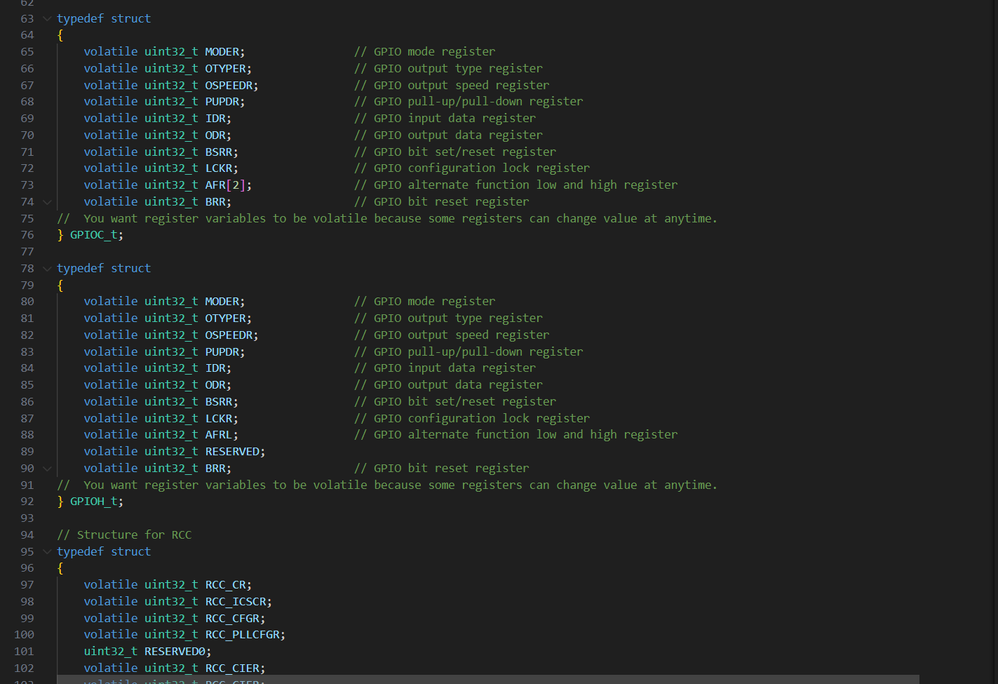Click the horizontal scrollbar at the editor bottom
Viewport: 998px width, 684px height.
(x=488, y=680)
